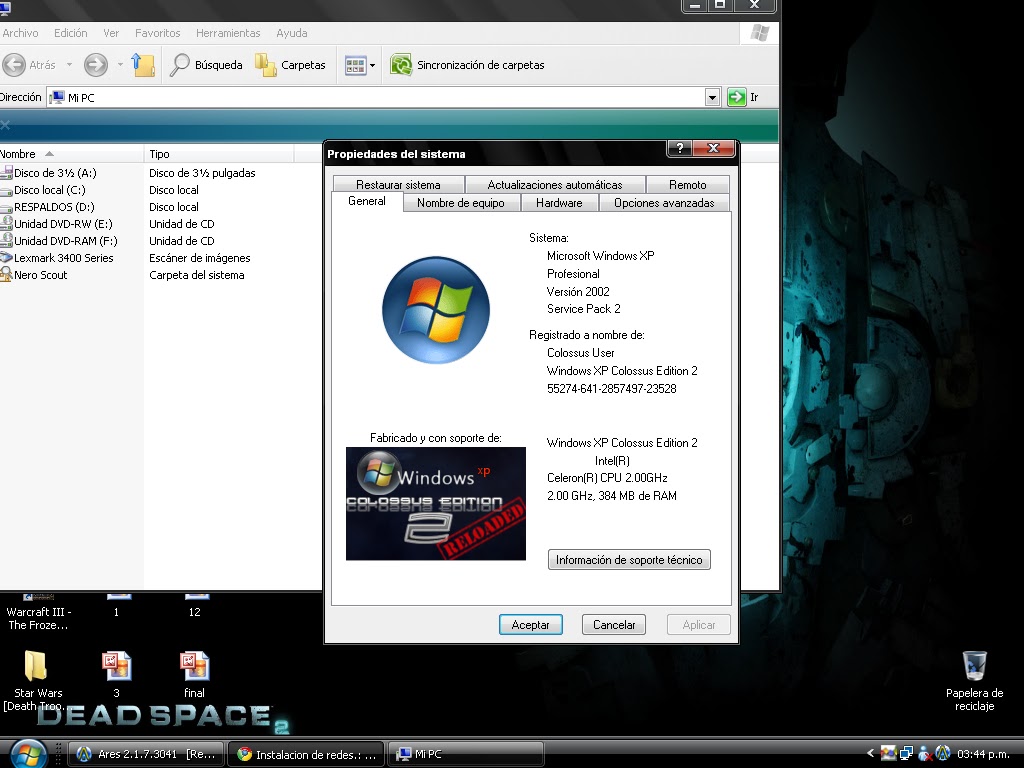Click the Atrás back arrow icon

click(x=14, y=65)
